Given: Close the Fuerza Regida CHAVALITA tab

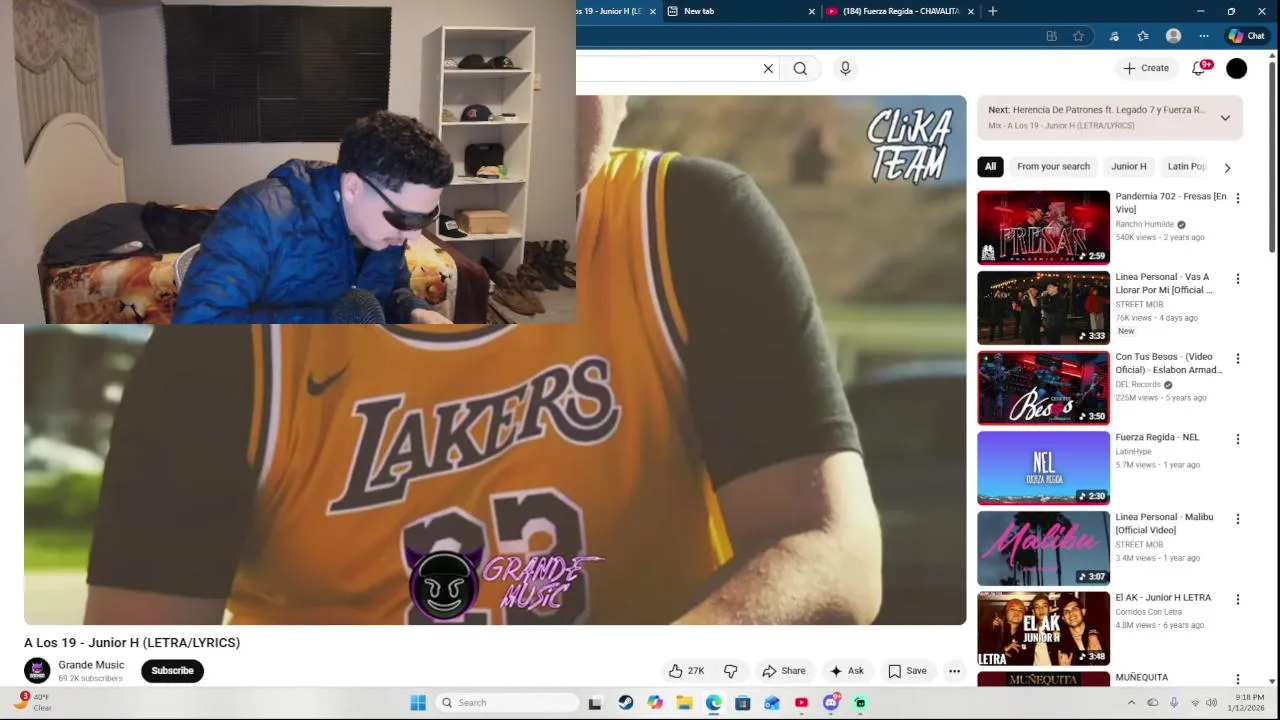Looking at the screenshot, I should pyautogui.click(x=968, y=11).
